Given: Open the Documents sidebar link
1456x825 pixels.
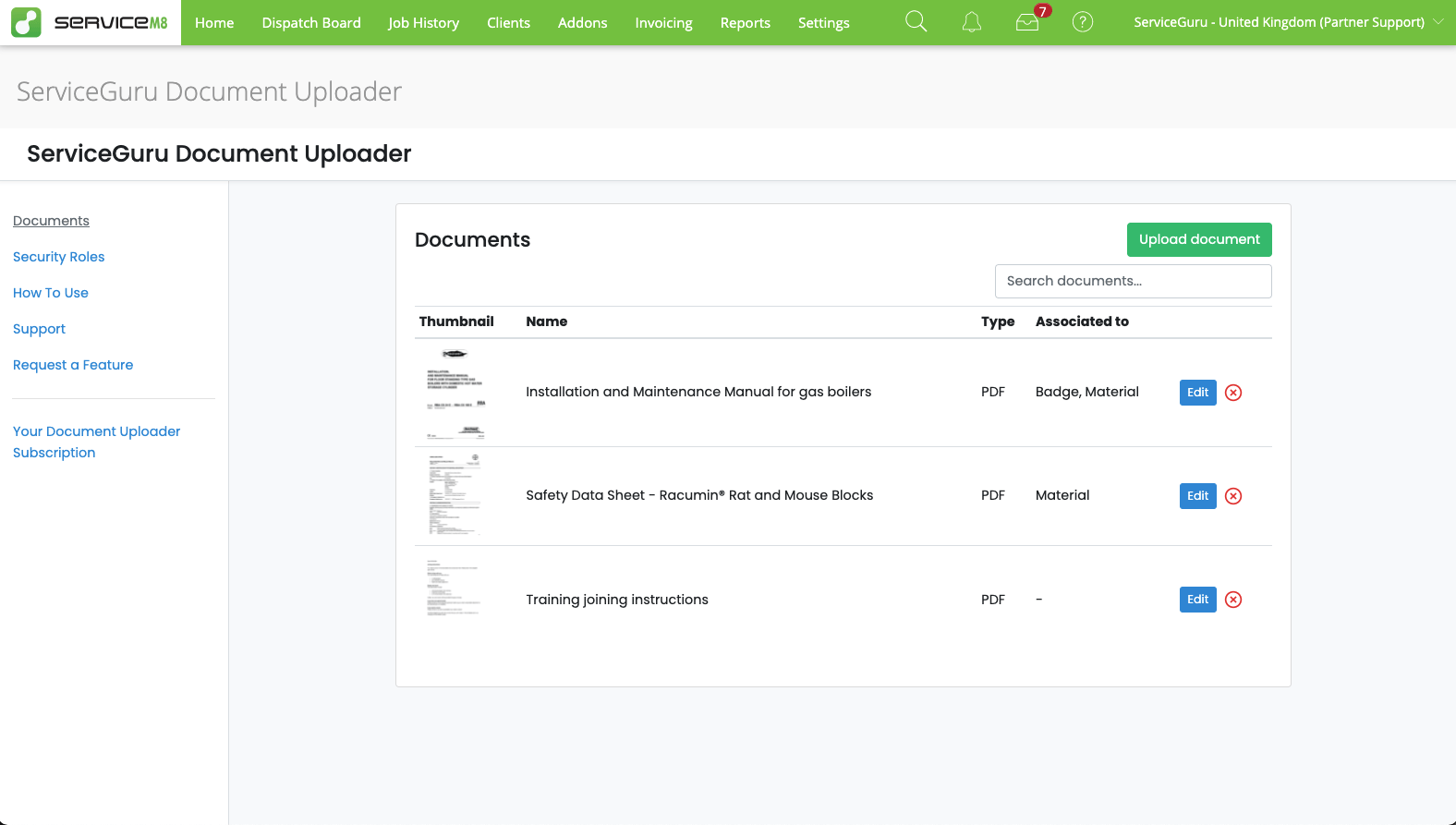Looking at the screenshot, I should (51, 221).
